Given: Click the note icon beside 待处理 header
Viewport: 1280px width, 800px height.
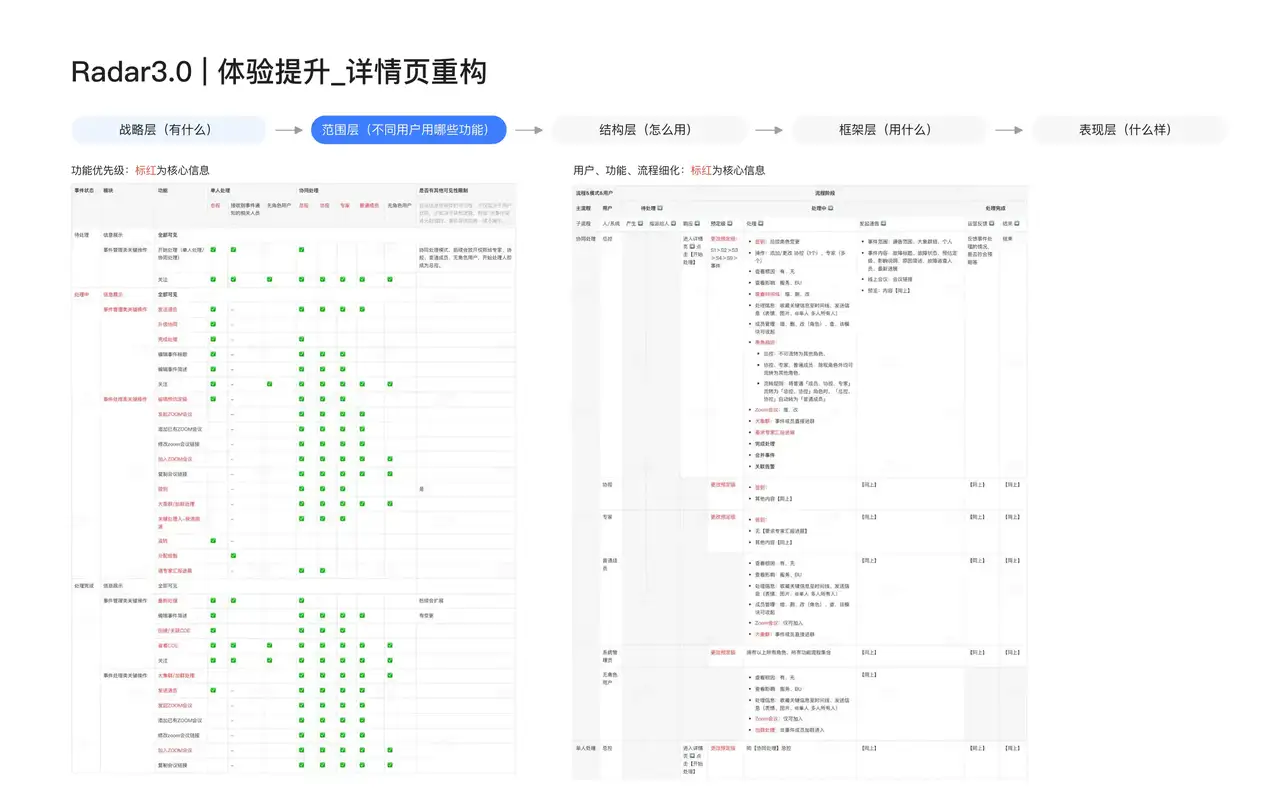Looking at the screenshot, I should pos(660,207).
